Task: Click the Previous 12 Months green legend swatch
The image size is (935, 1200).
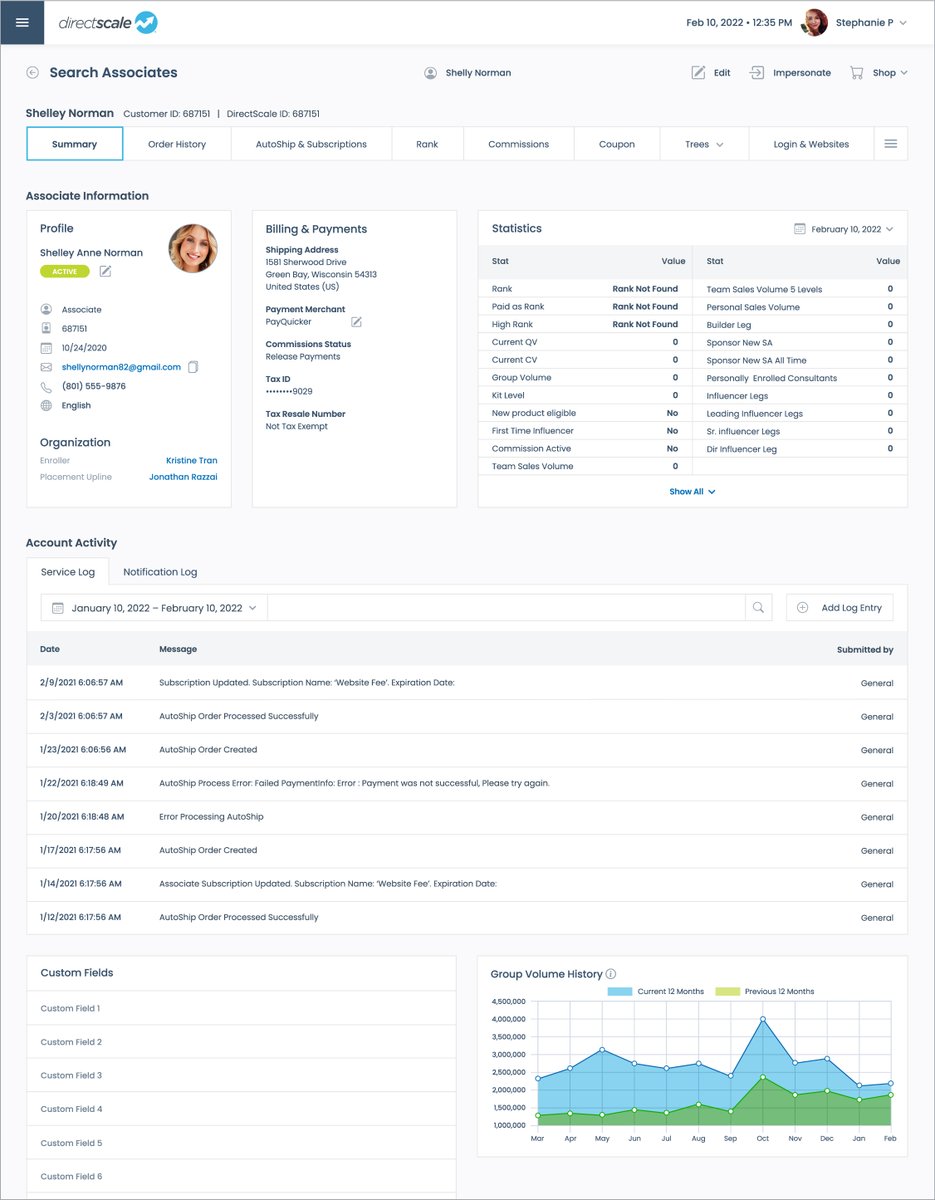Action: [x=727, y=992]
